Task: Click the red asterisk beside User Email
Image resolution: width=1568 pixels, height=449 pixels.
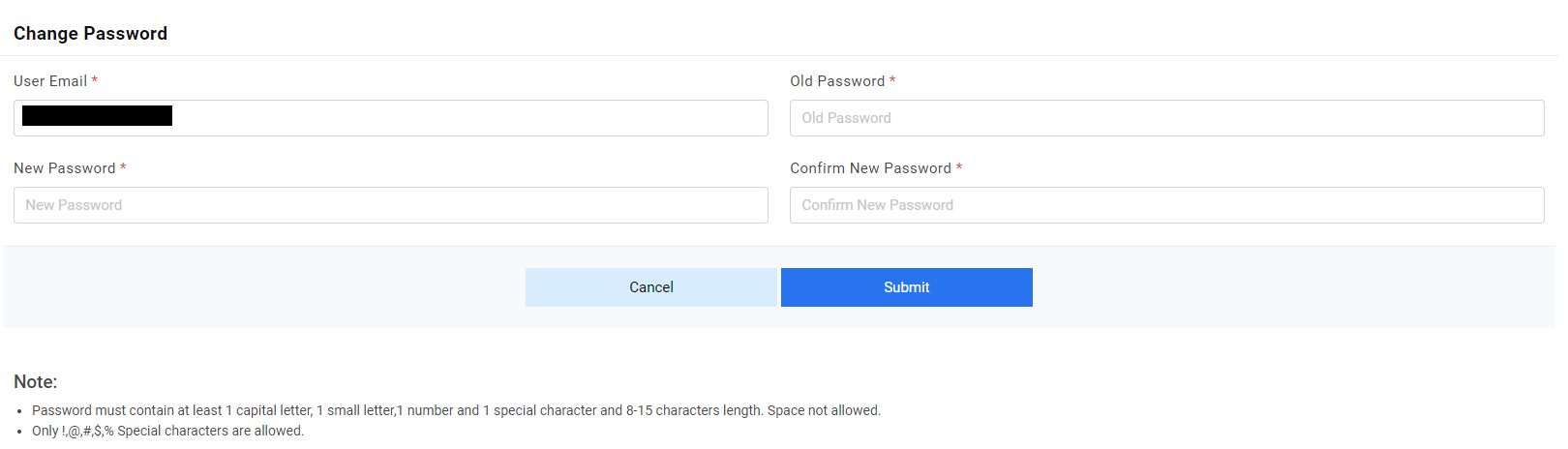Action: 95,81
